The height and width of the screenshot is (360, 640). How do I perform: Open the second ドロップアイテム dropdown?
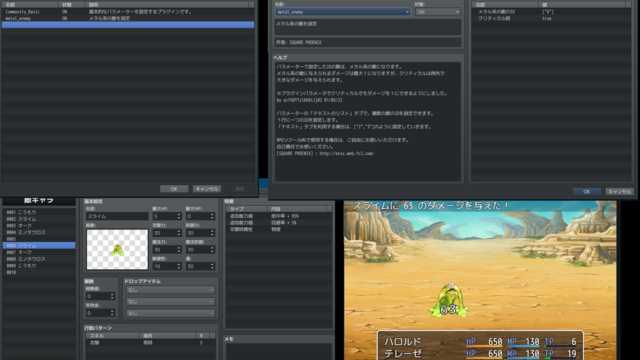170,302
